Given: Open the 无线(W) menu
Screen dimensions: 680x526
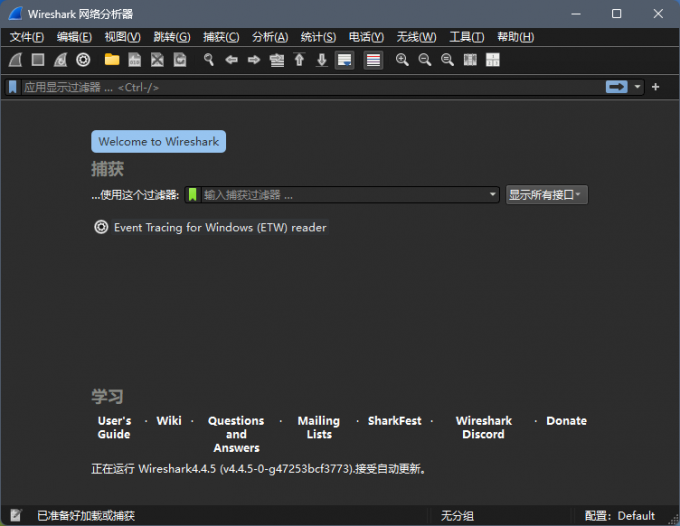Looking at the screenshot, I should click(x=416, y=37).
